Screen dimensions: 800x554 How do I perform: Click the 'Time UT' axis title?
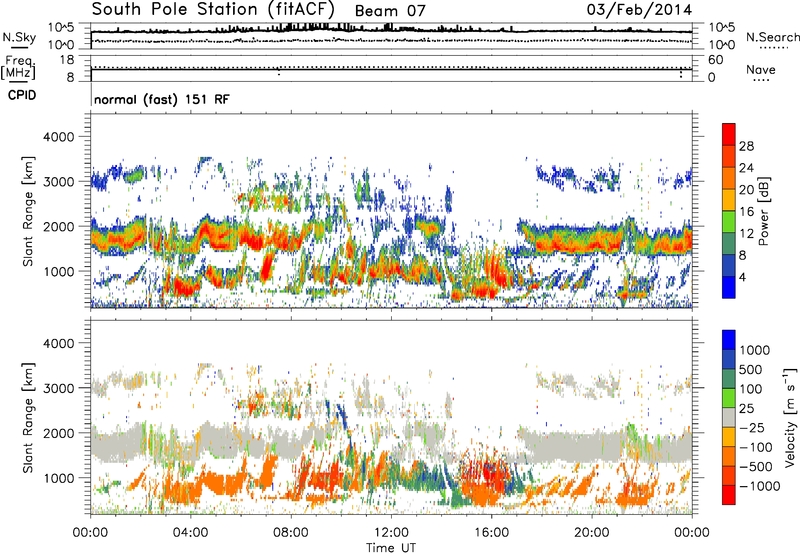click(x=391, y=547)
